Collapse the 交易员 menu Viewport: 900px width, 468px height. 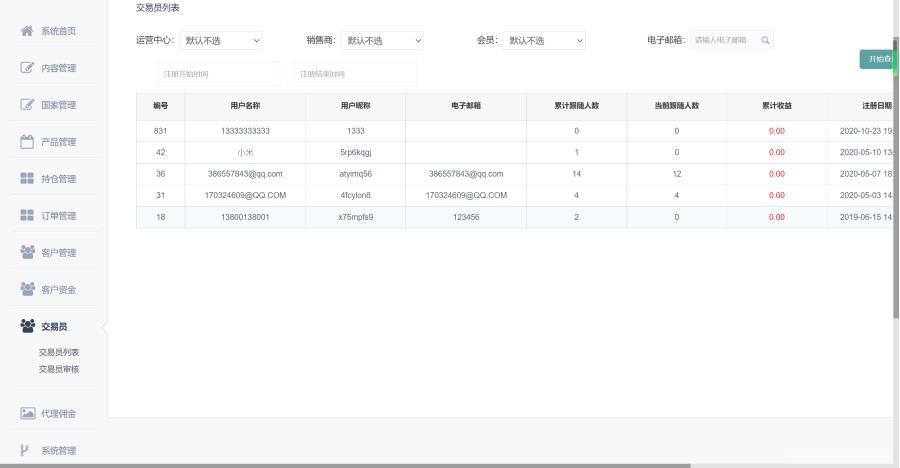(x=54, y=327)
